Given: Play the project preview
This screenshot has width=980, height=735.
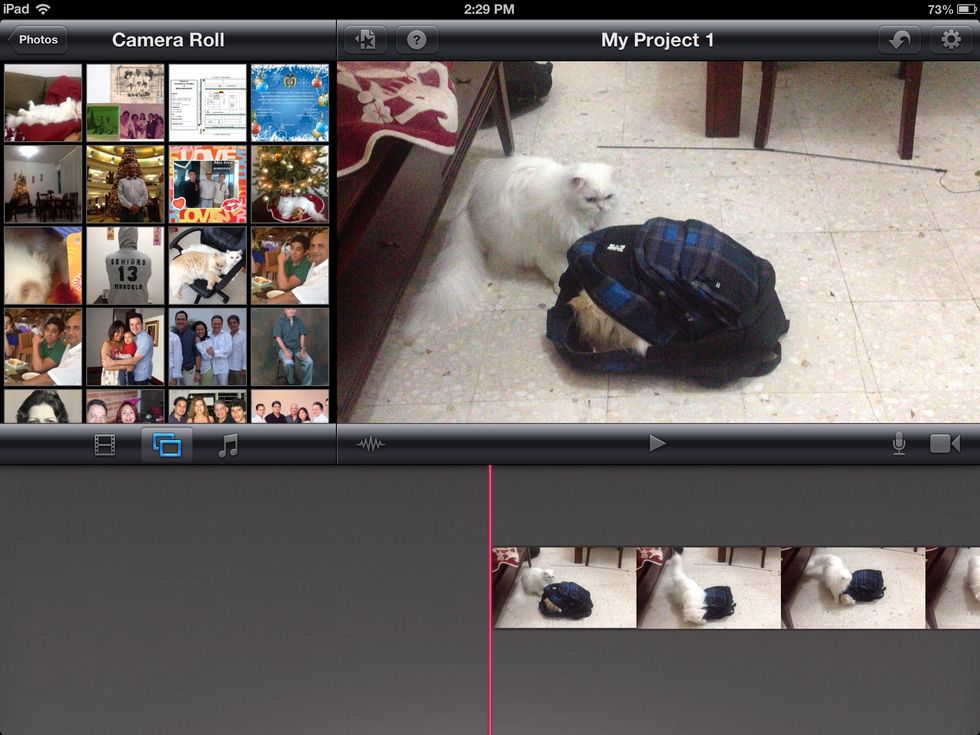Looking at the screenshot, I should (x=658, y=443).
